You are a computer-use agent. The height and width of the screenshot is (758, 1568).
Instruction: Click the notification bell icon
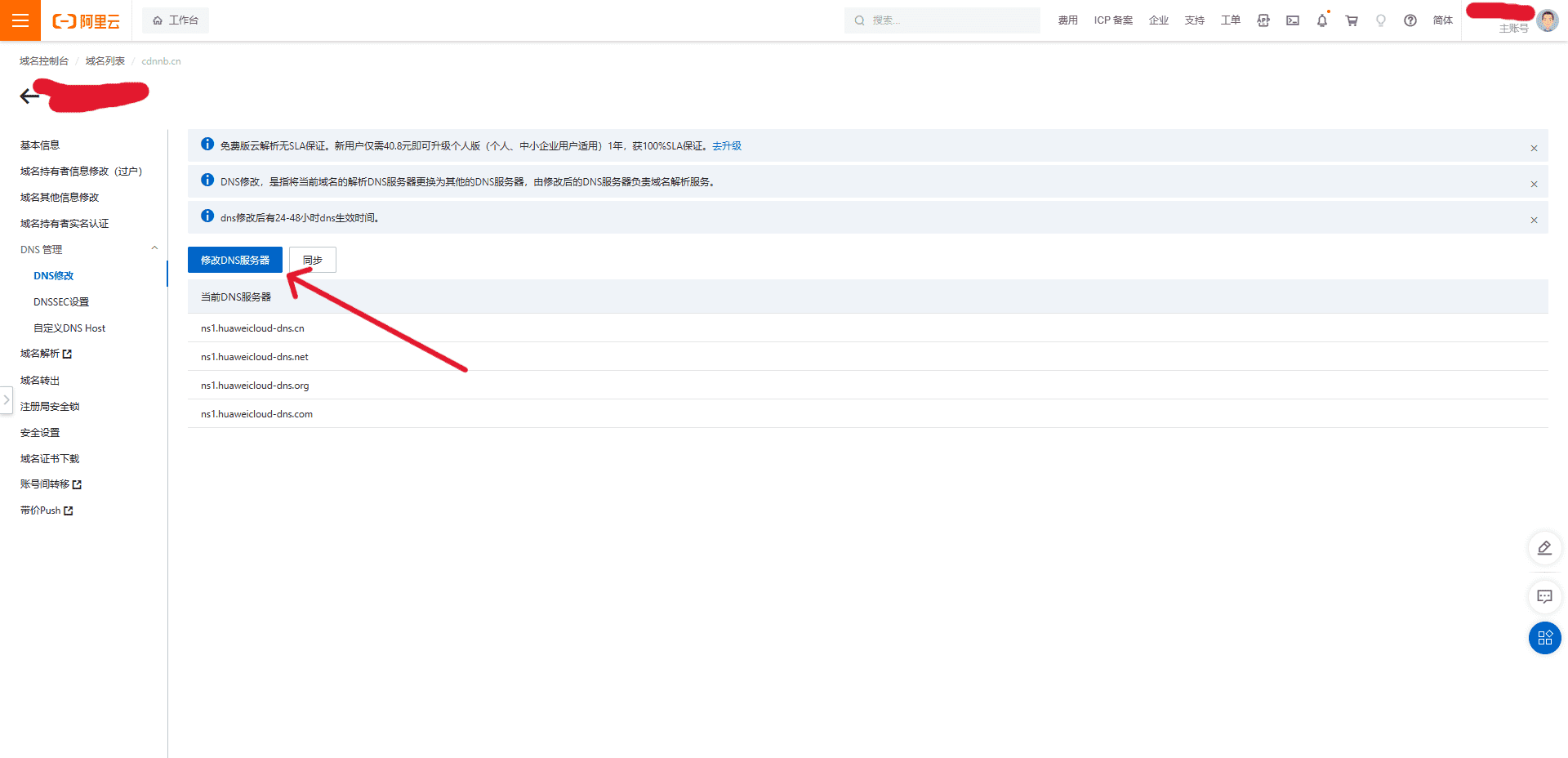(1321, 20)
